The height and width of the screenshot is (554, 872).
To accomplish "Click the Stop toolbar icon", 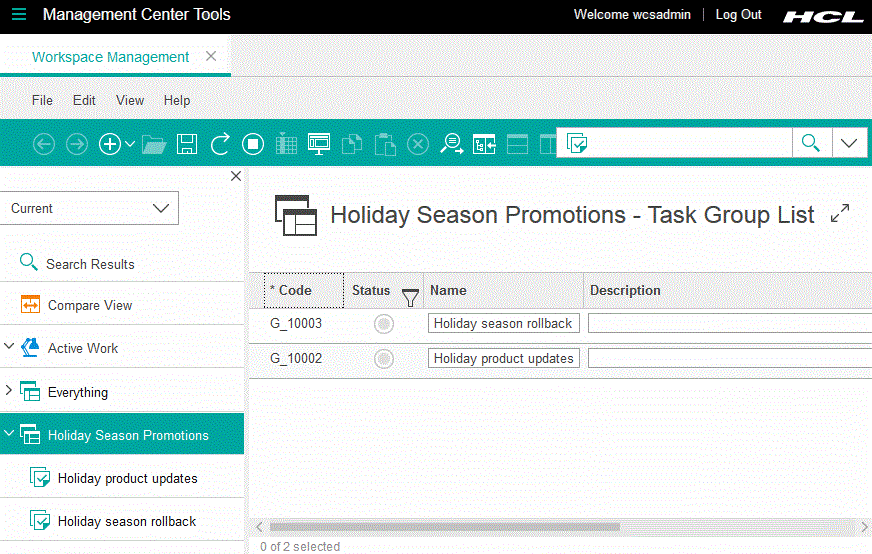I will pos(253,144).
